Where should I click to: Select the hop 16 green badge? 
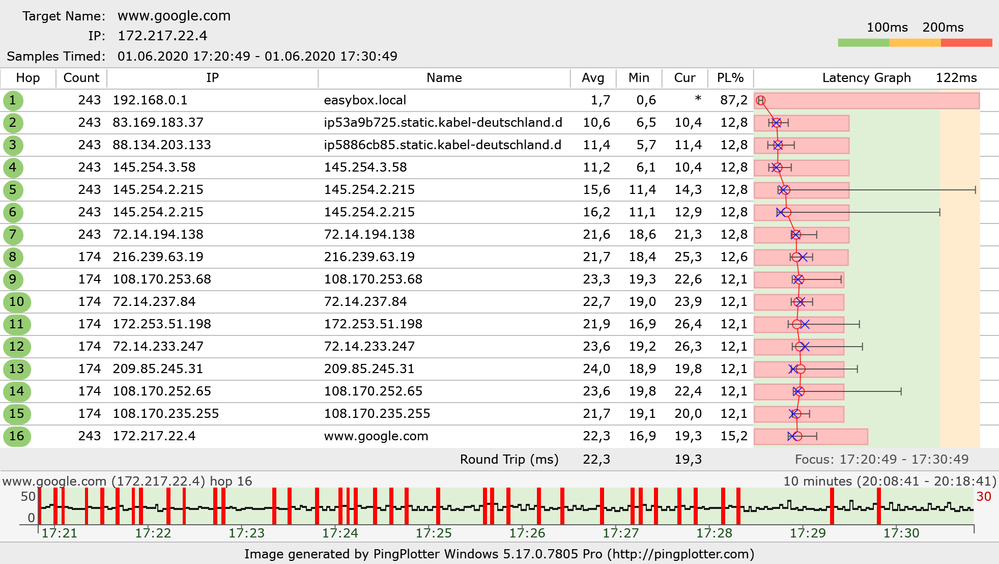click(x=17, y=436)
